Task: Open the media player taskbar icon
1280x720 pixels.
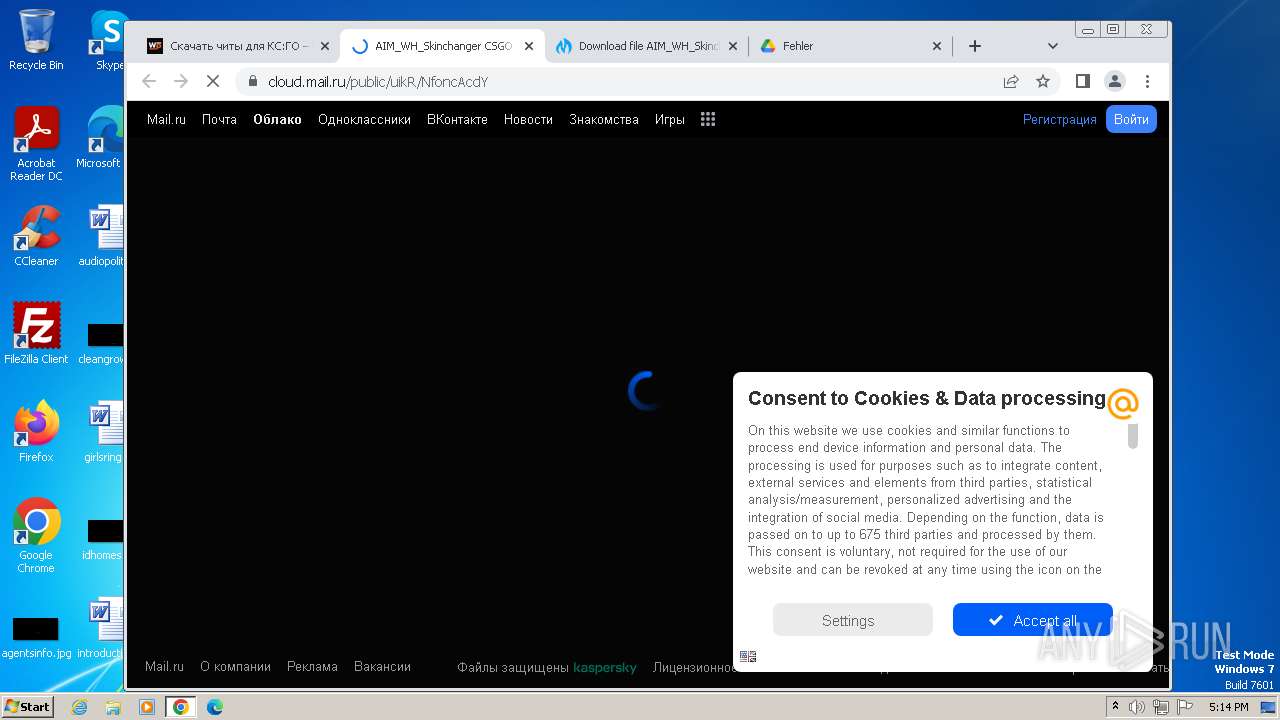Action: click(x=147, y=707)
